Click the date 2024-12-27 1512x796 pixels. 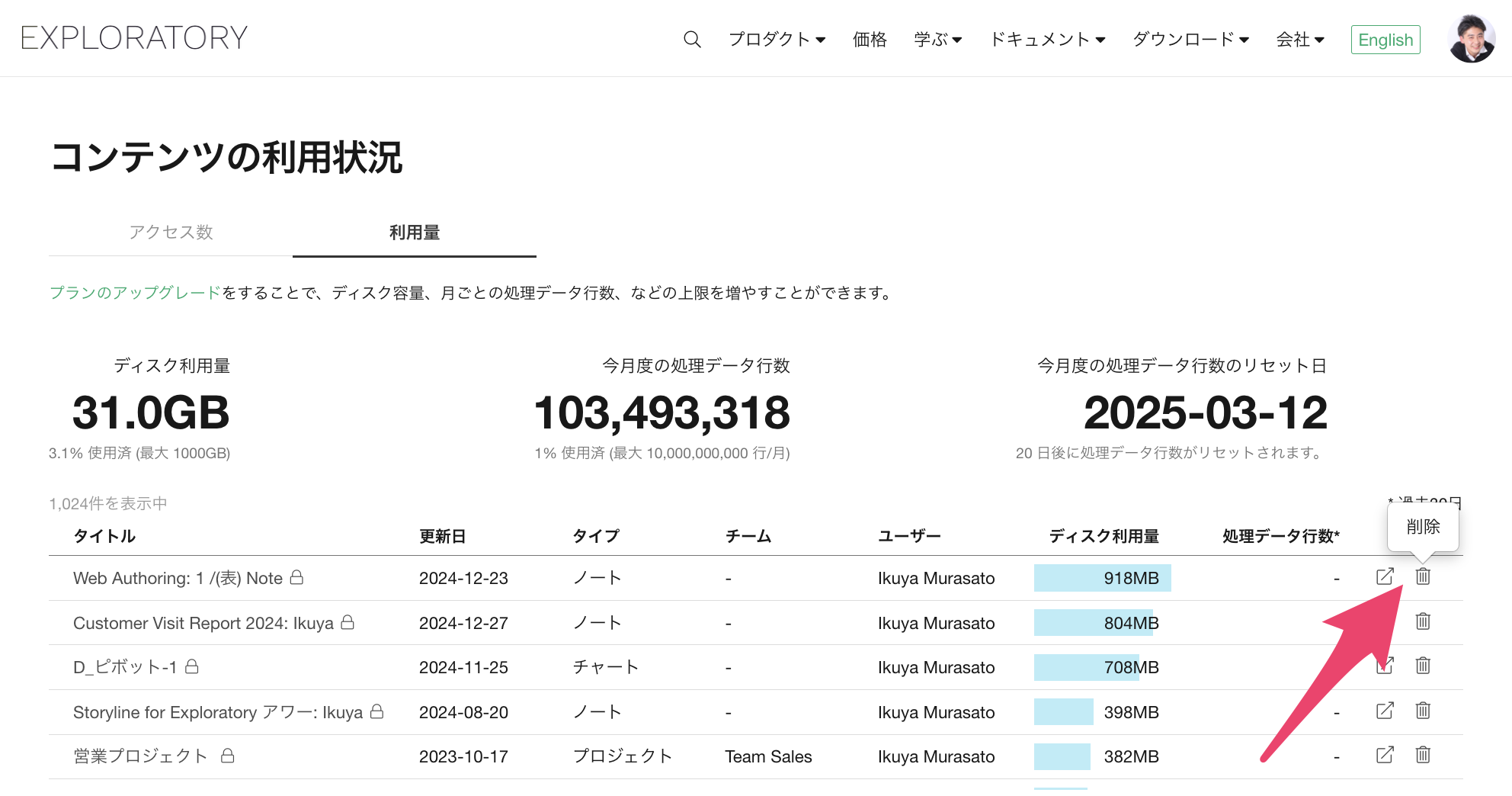tap(463, 623)
